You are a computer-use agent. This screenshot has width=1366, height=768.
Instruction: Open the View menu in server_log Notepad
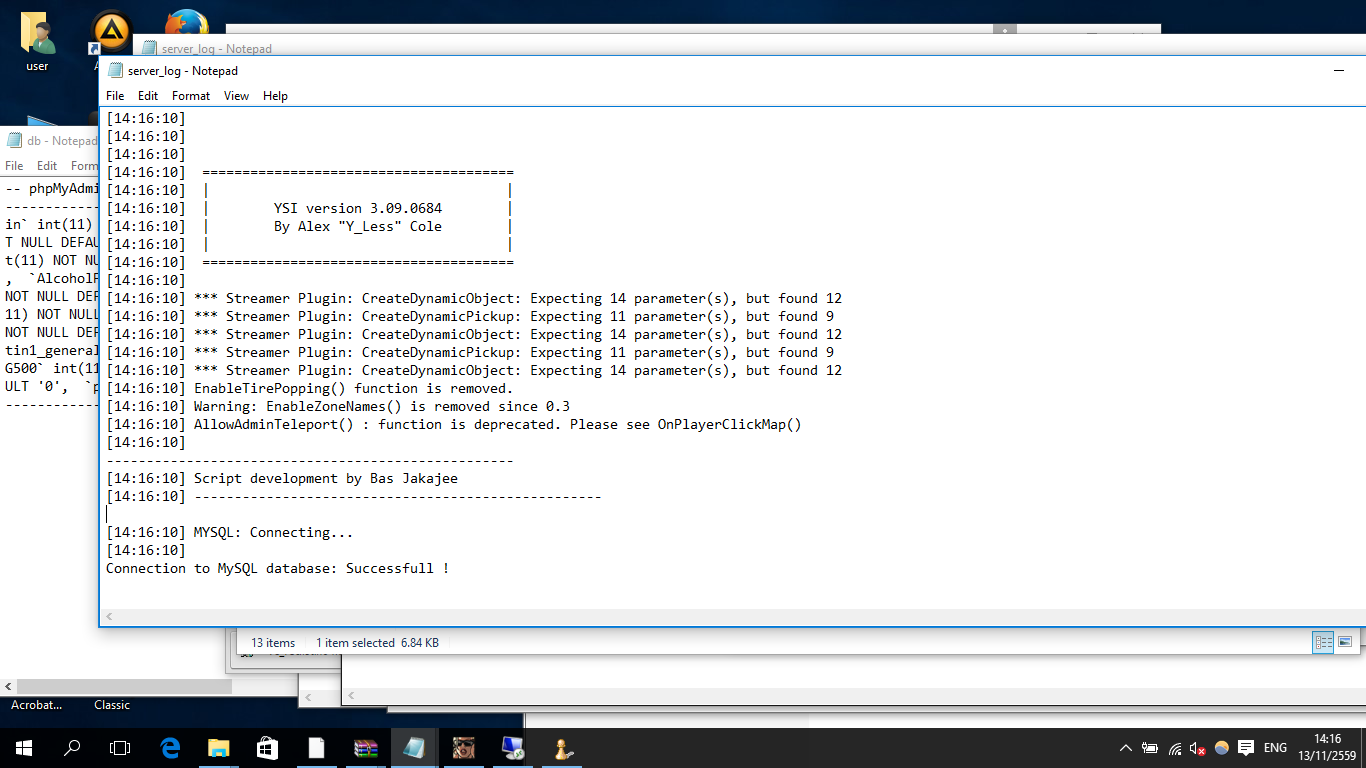[x=236, y=96]
